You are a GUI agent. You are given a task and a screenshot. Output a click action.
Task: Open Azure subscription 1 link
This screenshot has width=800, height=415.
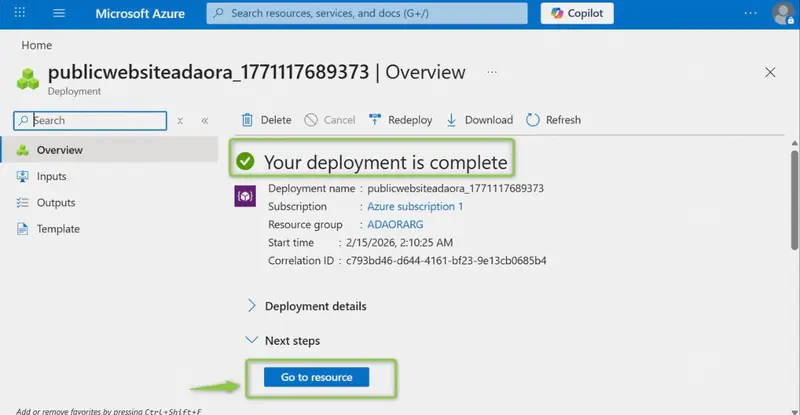(415, 206)
